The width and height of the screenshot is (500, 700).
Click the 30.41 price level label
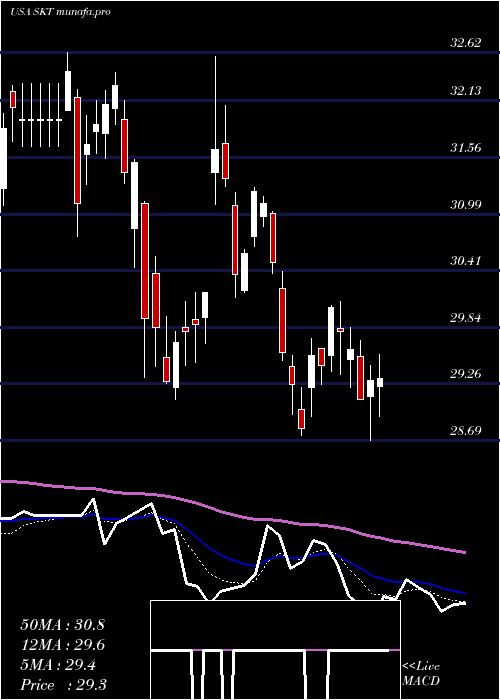pyautogui.click(x=466, y=260)
